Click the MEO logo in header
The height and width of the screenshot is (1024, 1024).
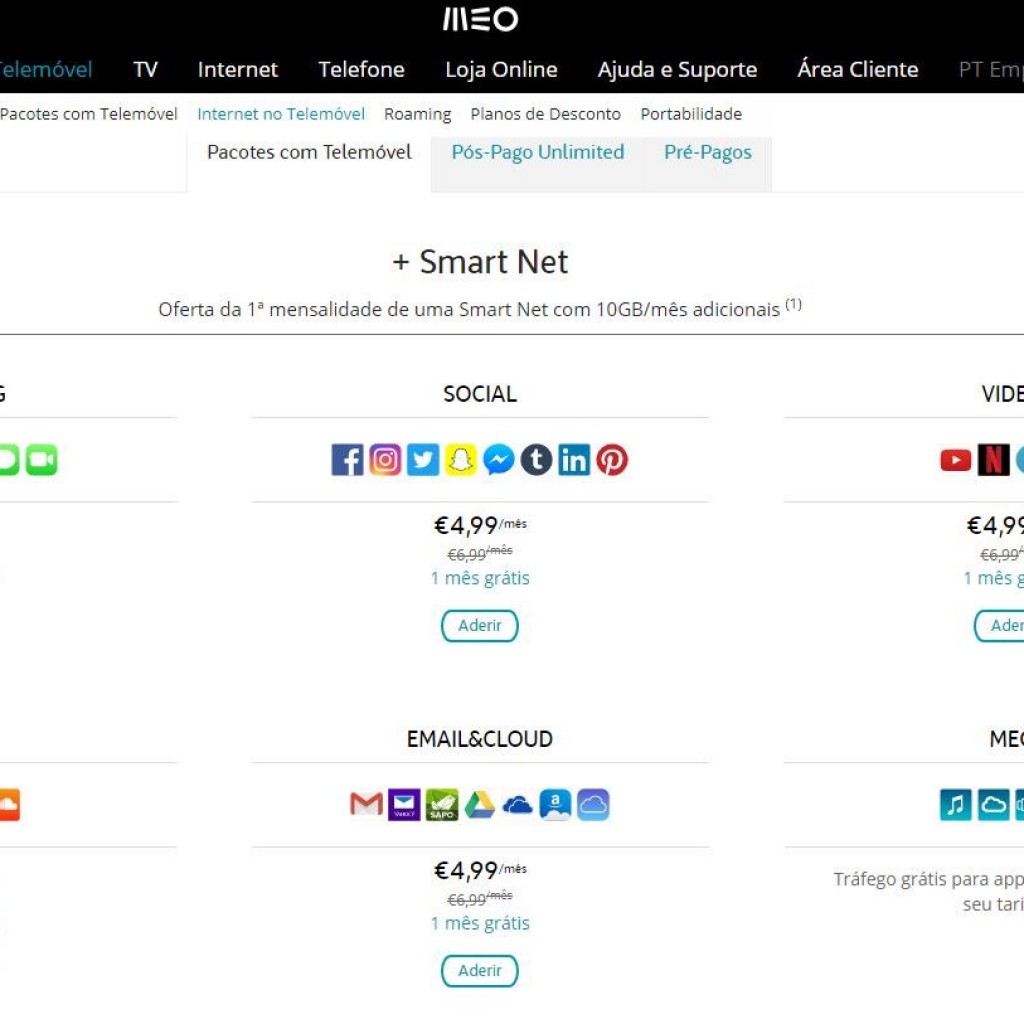pyautogui.click(x=481, y=19)
